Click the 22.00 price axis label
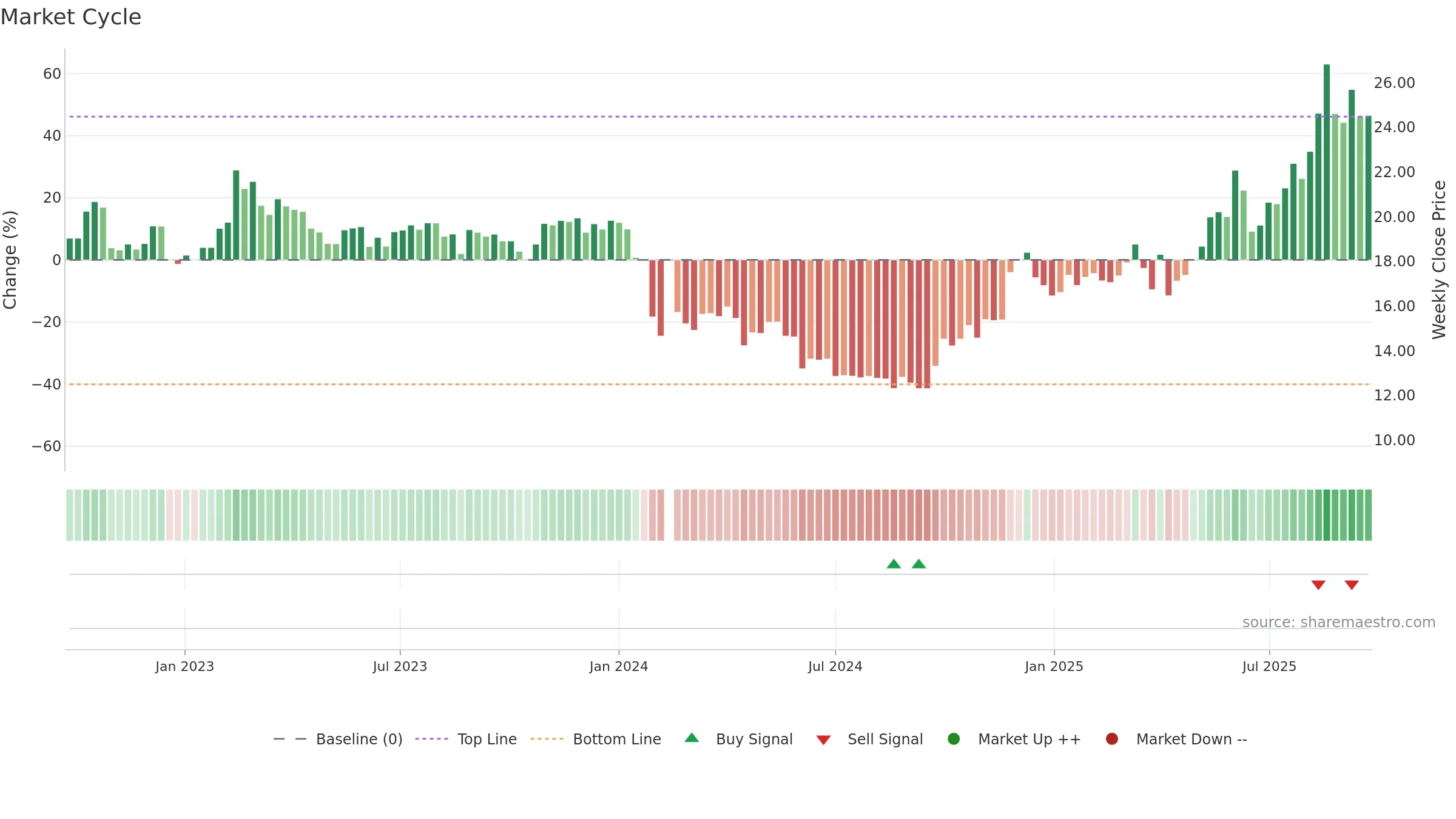Viewport: 1456px width, 819px height. 1394,172
